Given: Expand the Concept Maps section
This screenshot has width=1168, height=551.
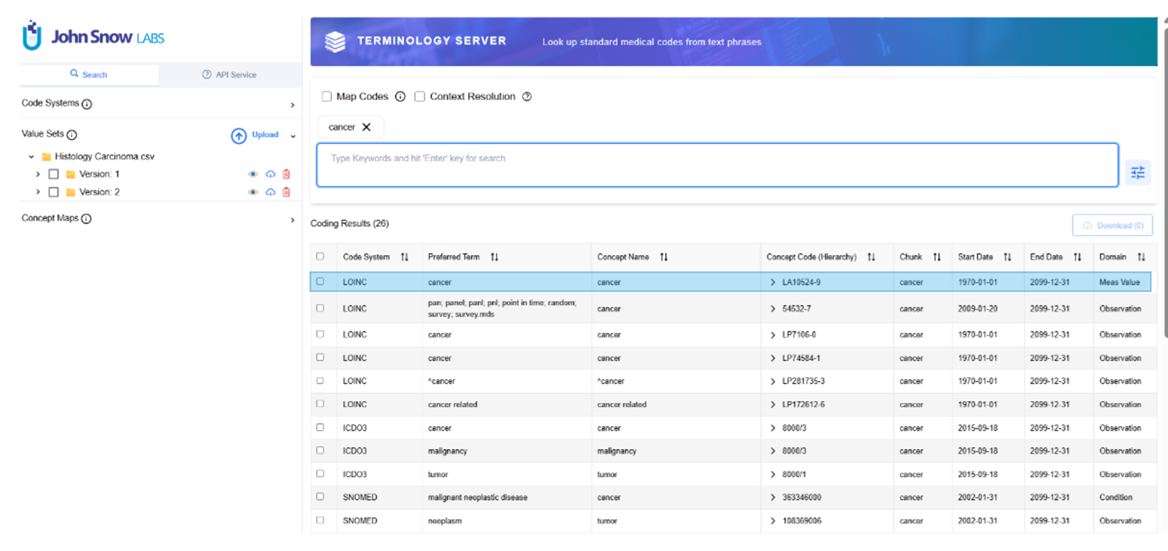Looking at the screenshot, I should pos(292,220).
